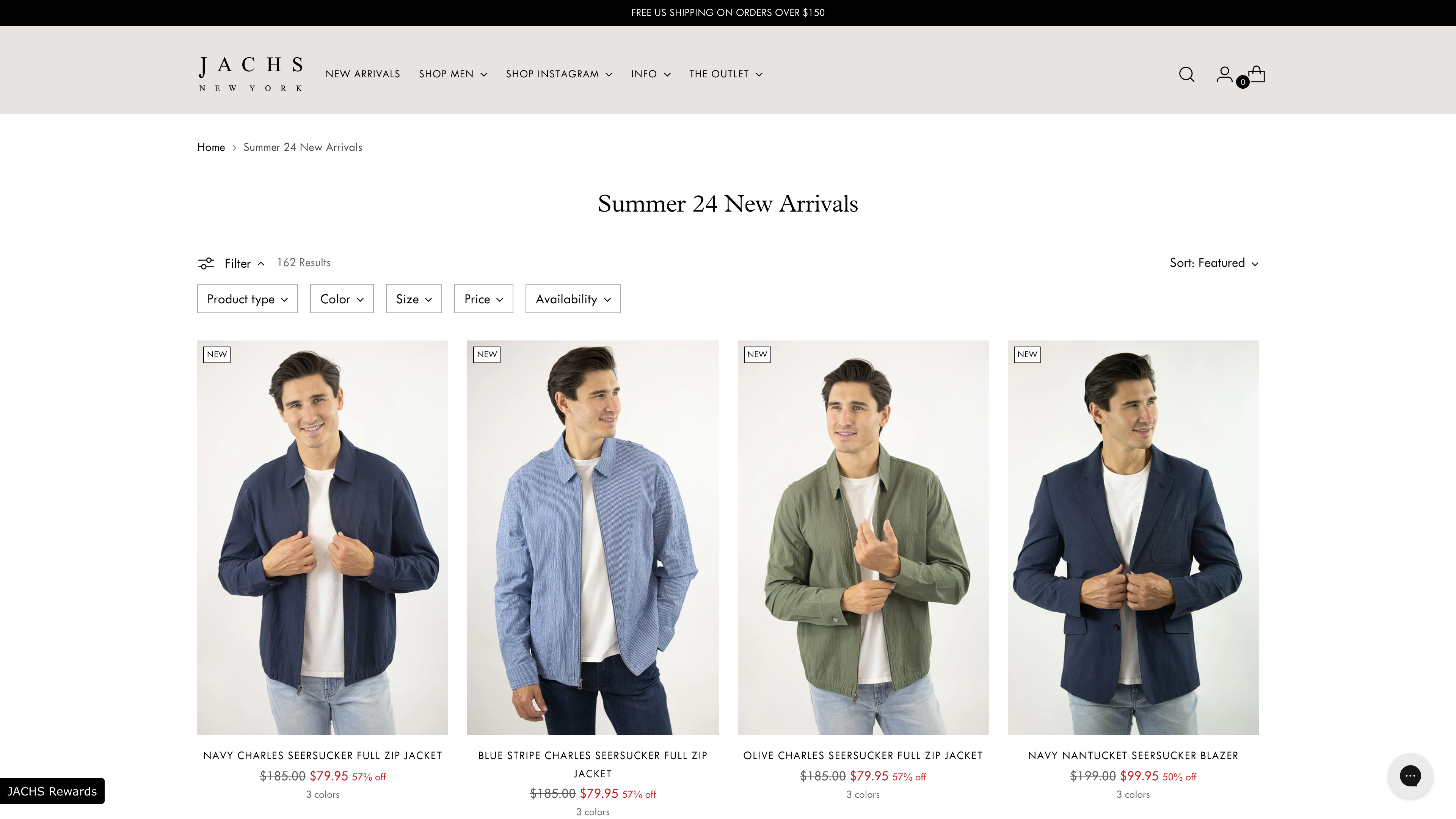Open the chat support bubble
Screen dimensions: 1456x819
[x=1411, y=776]
